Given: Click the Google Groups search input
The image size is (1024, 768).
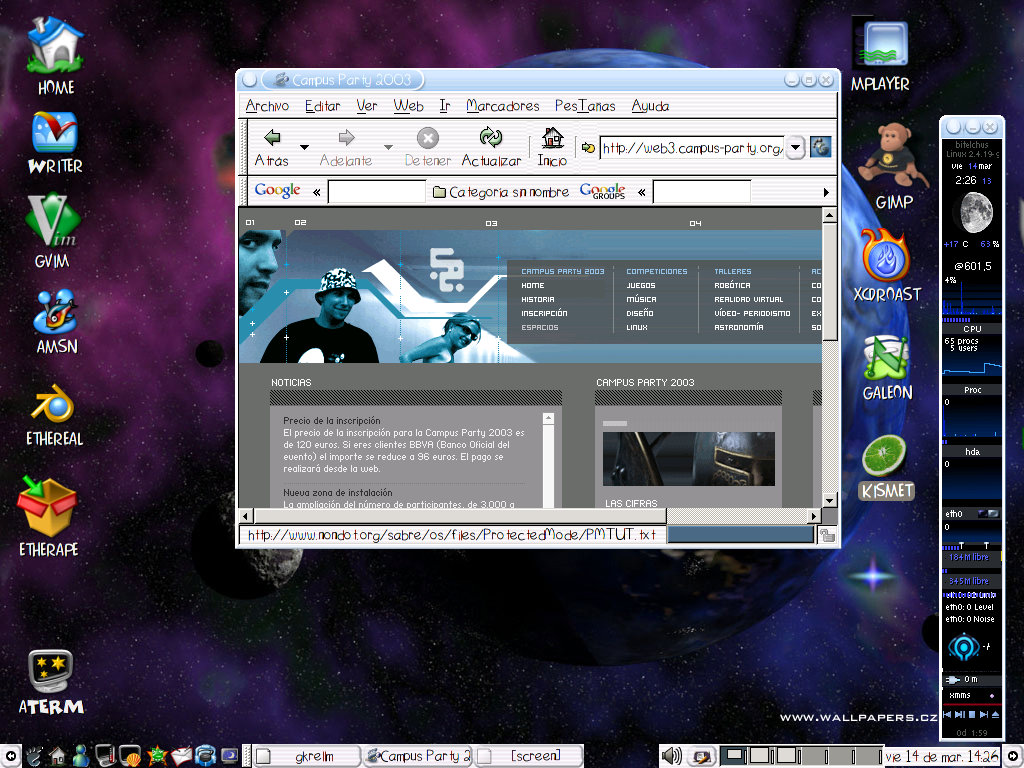Looking at the screenshot, I should [x=702, y=192].
